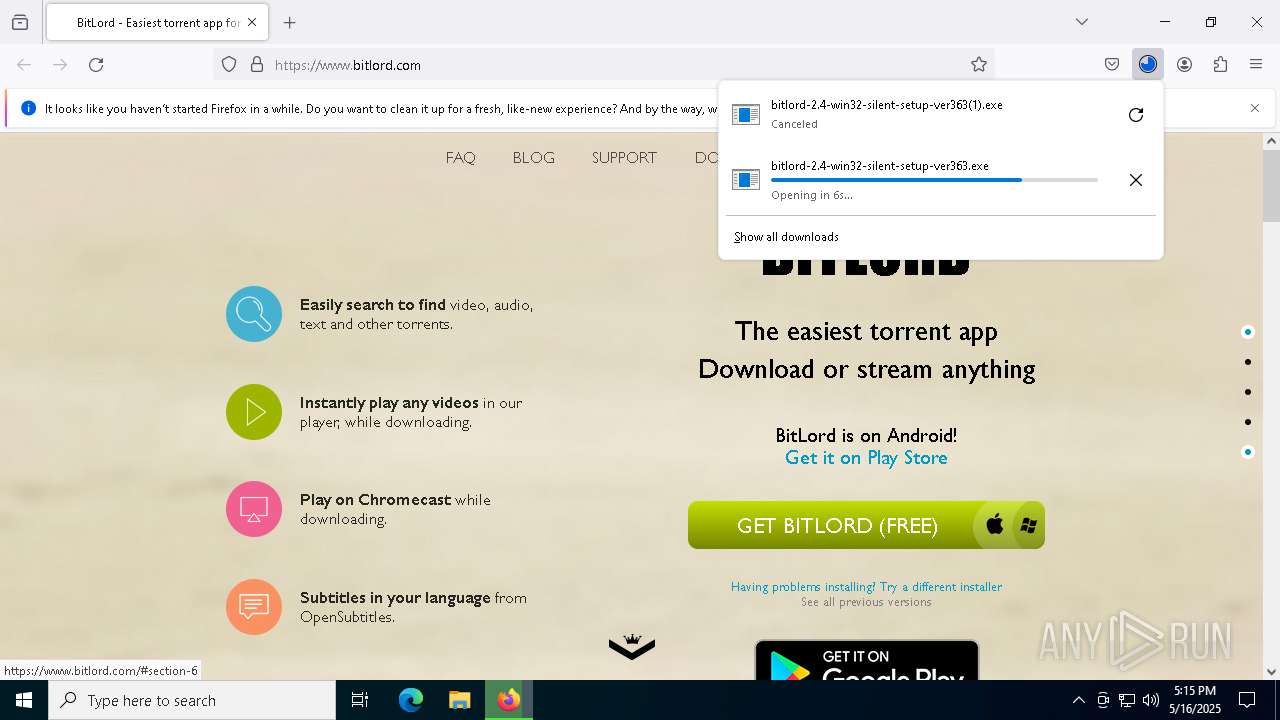Open Windows notification center

click(1247, 700)
